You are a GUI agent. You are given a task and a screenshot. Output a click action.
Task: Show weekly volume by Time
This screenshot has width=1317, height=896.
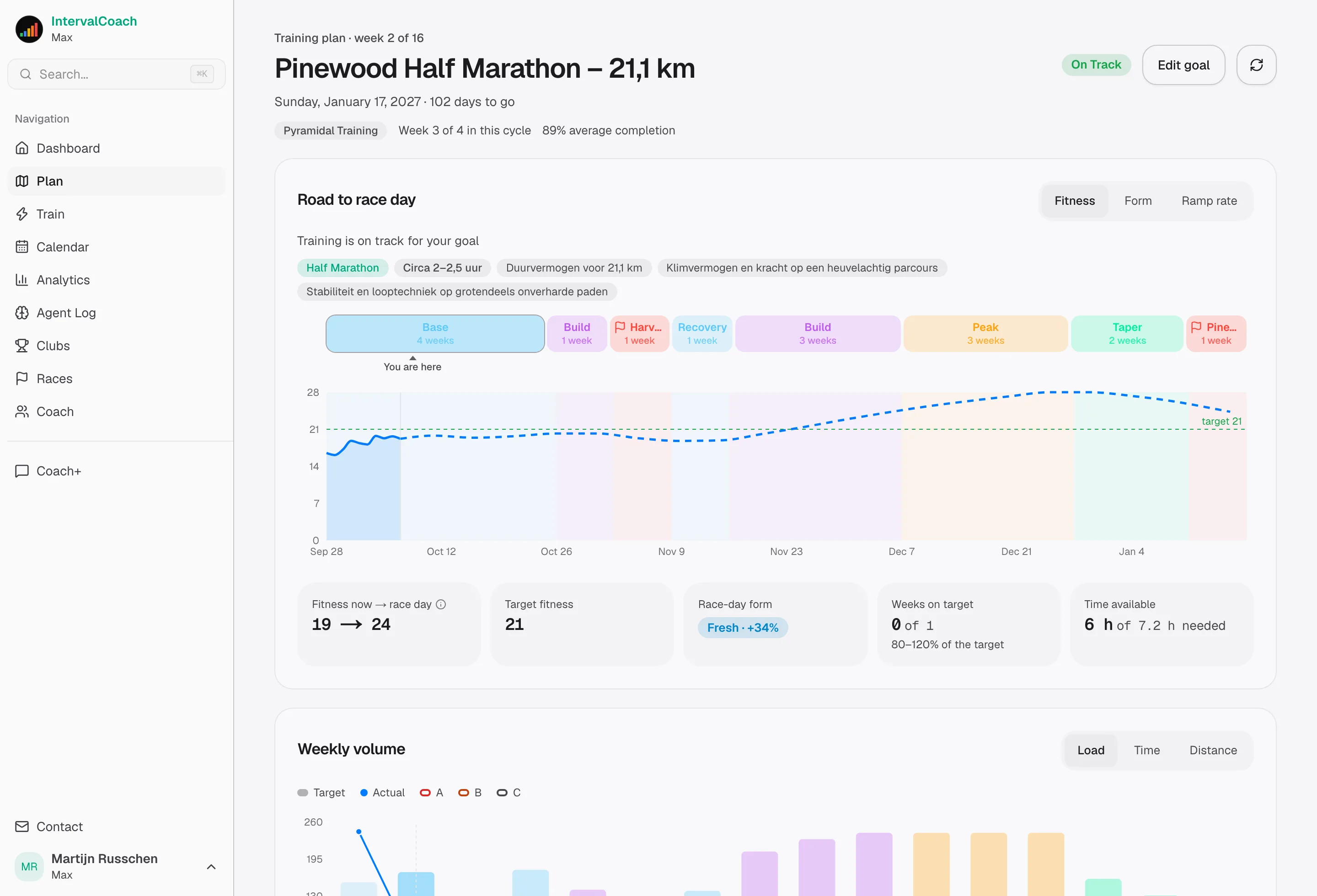tap(1146, 751)
